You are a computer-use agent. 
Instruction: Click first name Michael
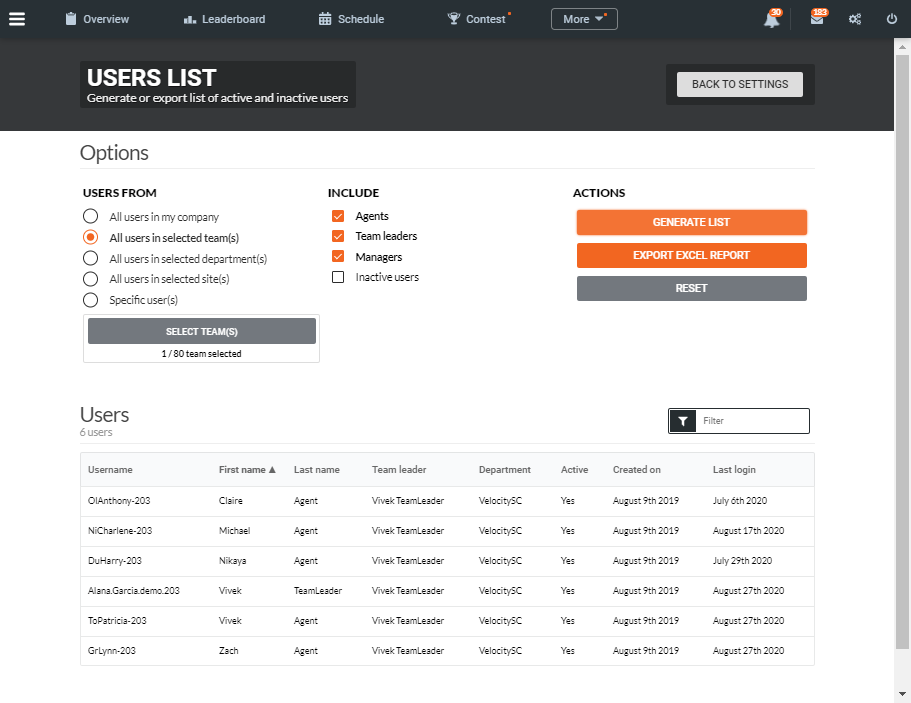click(x=234, y=531)
